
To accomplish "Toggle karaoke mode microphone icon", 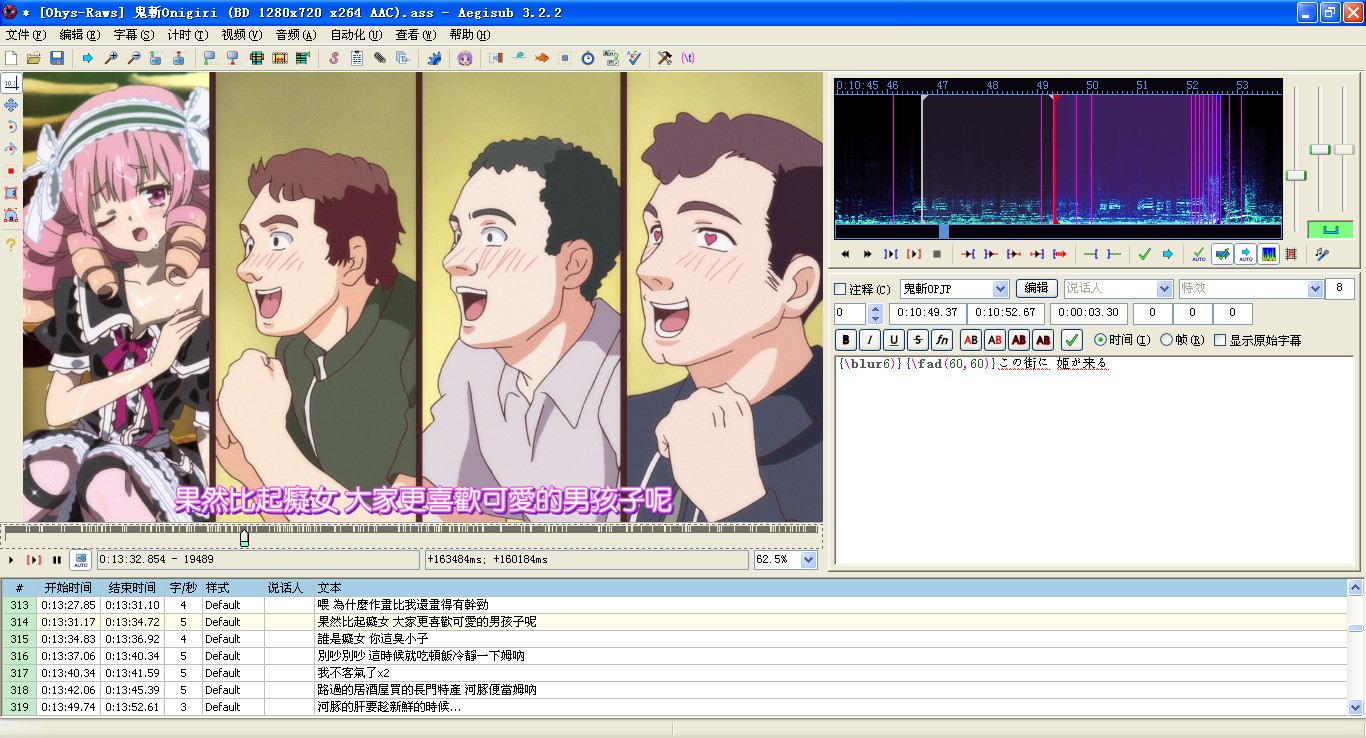I will click(1322, 254).
